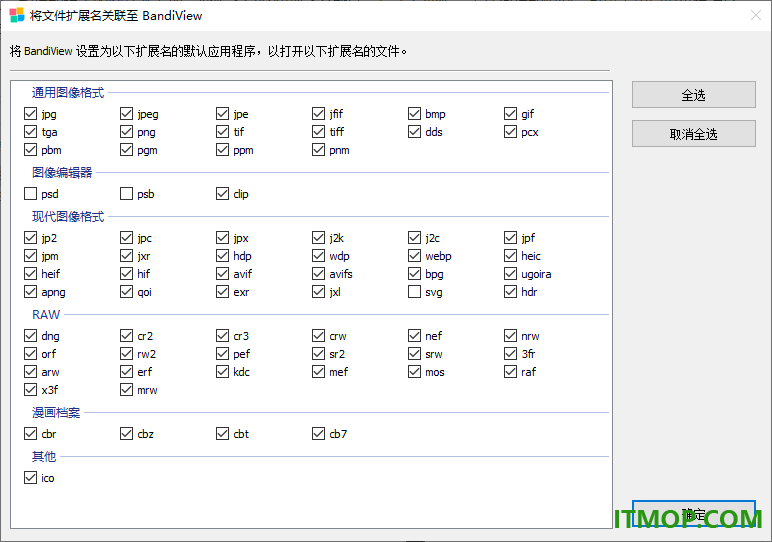
Task: Click the 取消全选 deselect-all button
Action: (x=694, y=133)
